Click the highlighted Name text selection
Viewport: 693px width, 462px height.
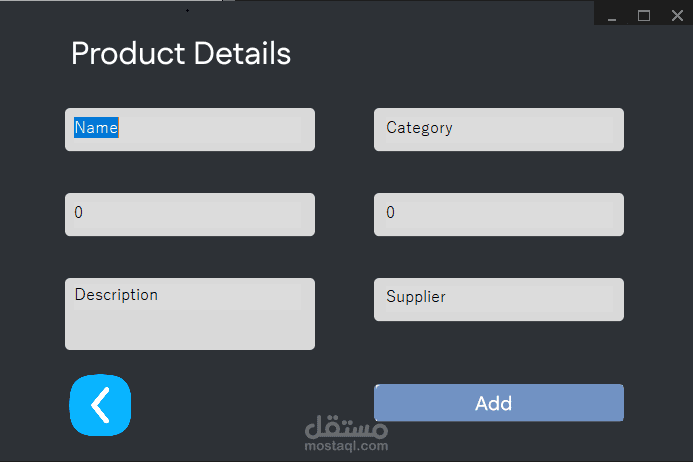point(96,128)
